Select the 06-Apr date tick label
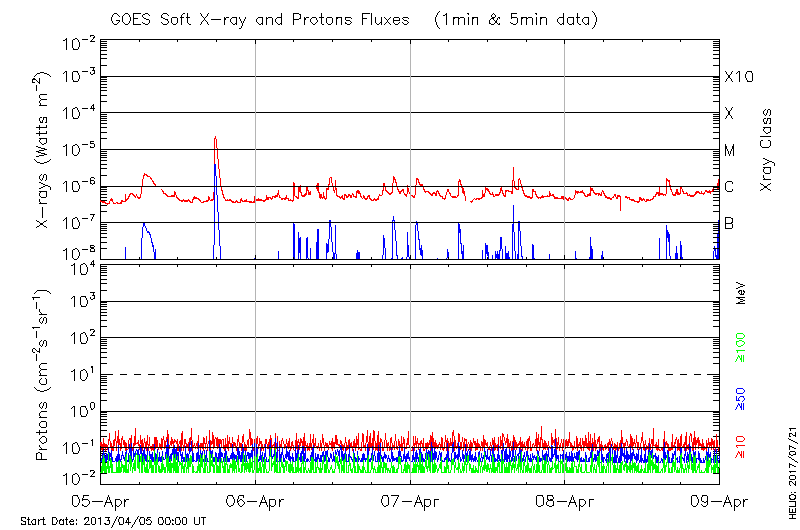800x530 pixels. coord(255,501)
